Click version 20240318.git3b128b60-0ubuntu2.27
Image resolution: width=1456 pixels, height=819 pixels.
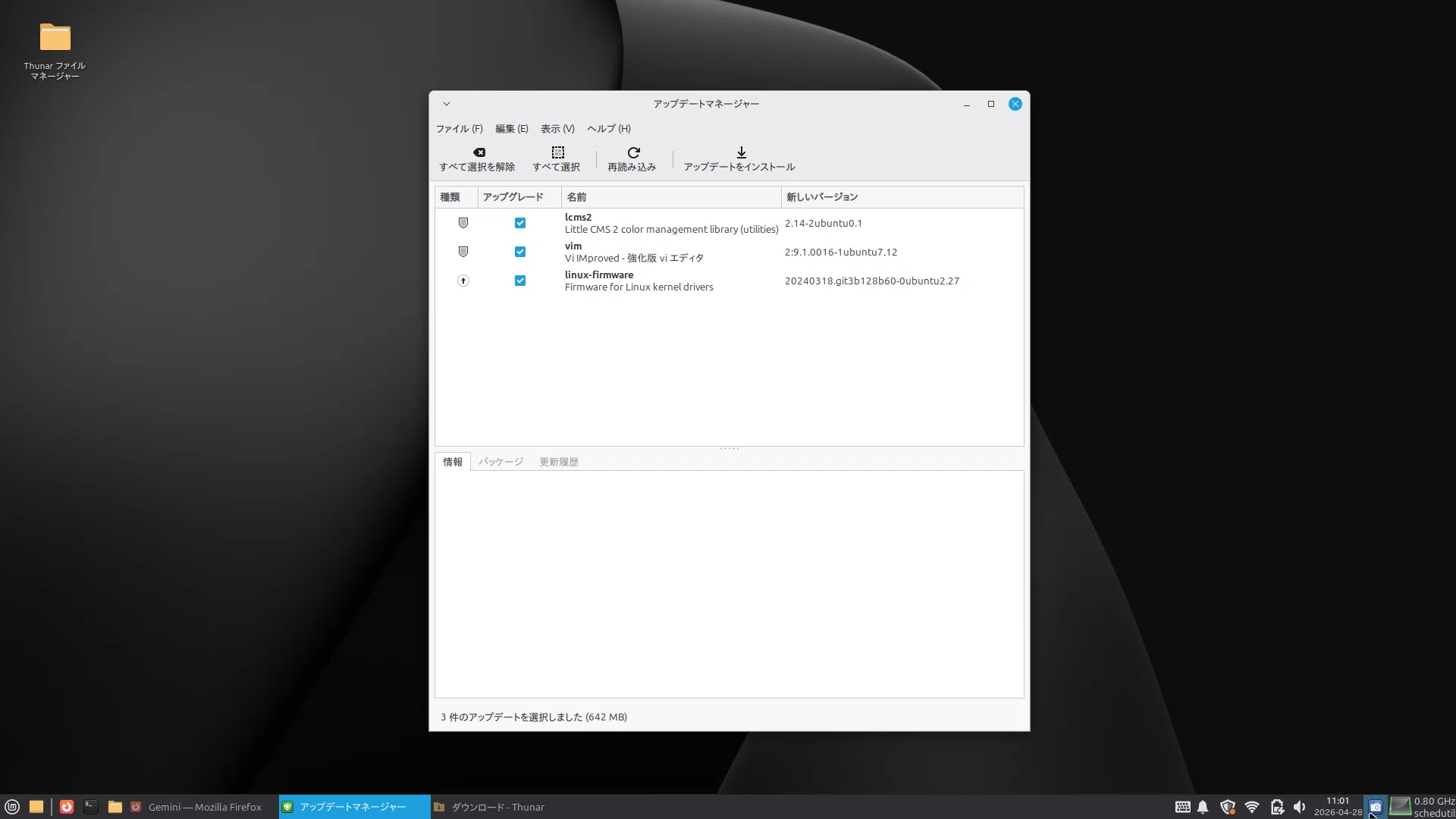point(872,281)
